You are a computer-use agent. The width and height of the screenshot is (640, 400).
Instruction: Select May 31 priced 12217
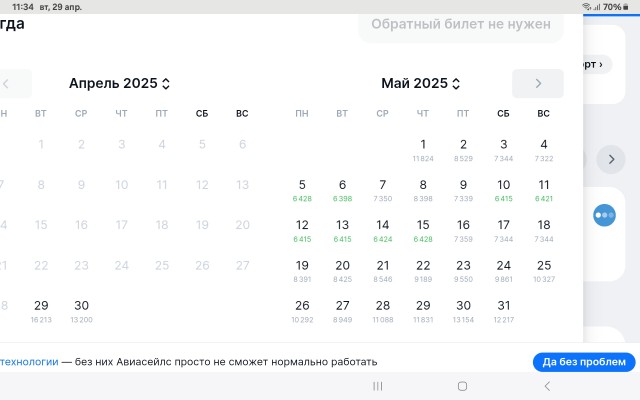click(x=503, y=311)
